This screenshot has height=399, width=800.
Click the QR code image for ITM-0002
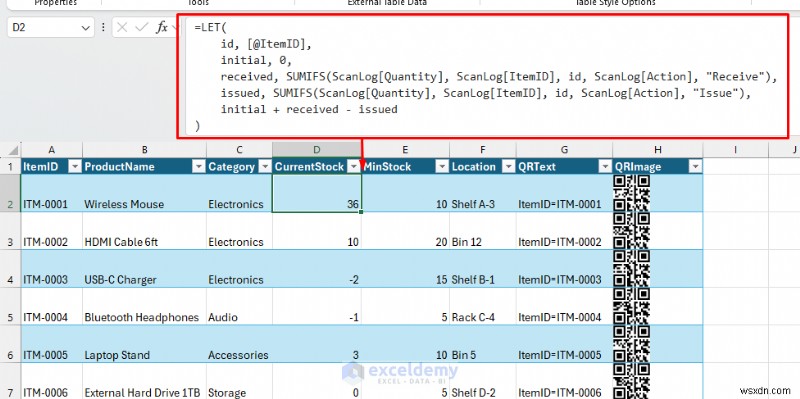pos(632,231)
